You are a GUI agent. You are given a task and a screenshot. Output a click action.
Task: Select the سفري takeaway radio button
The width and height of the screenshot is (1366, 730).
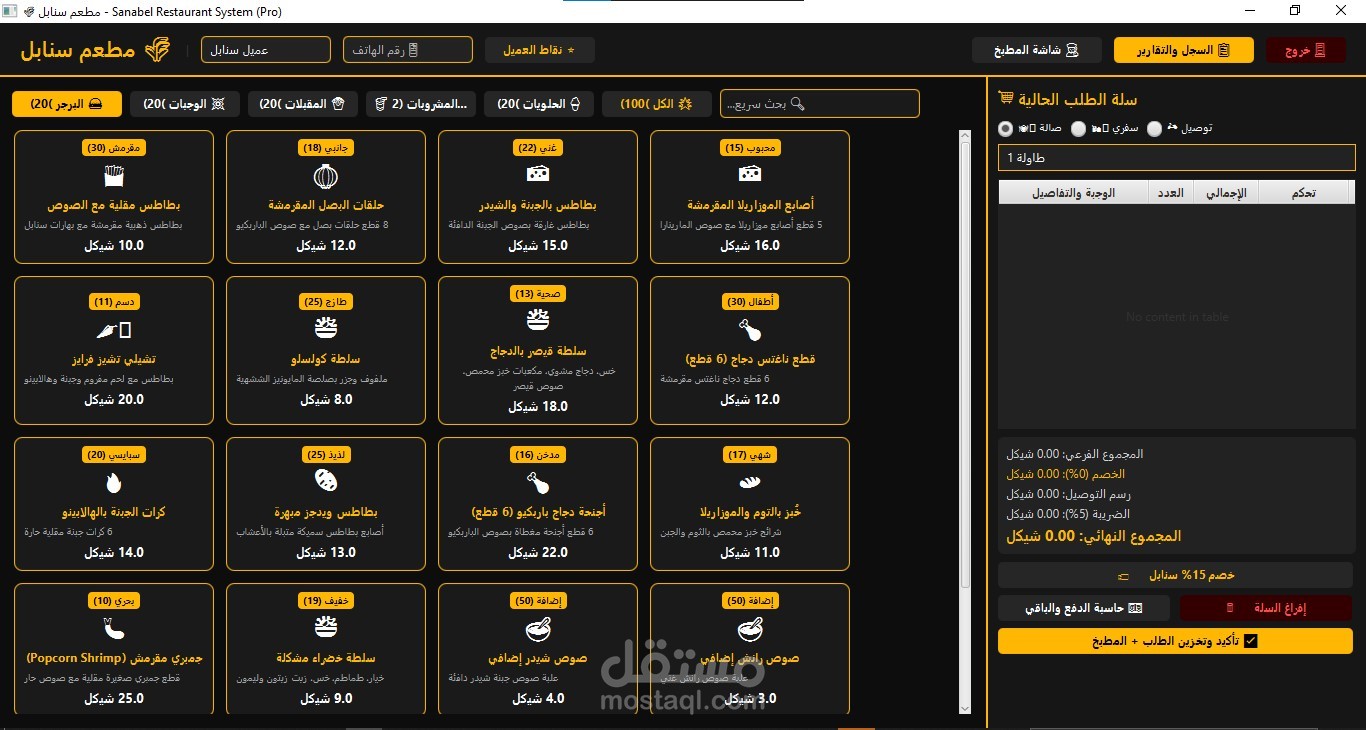[x=1078, y=128]
